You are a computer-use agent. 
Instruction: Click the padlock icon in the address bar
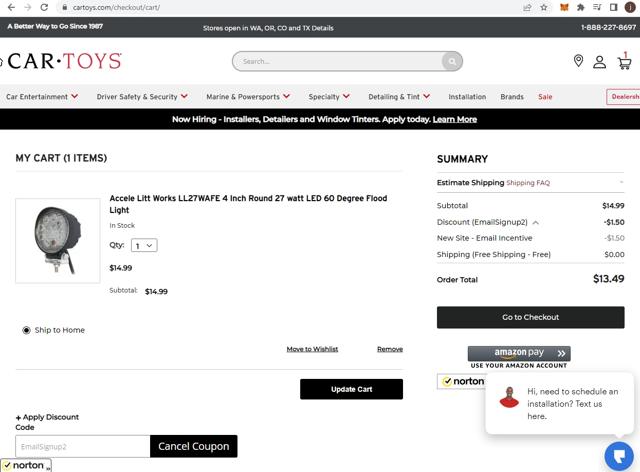(x=64, y=7)
